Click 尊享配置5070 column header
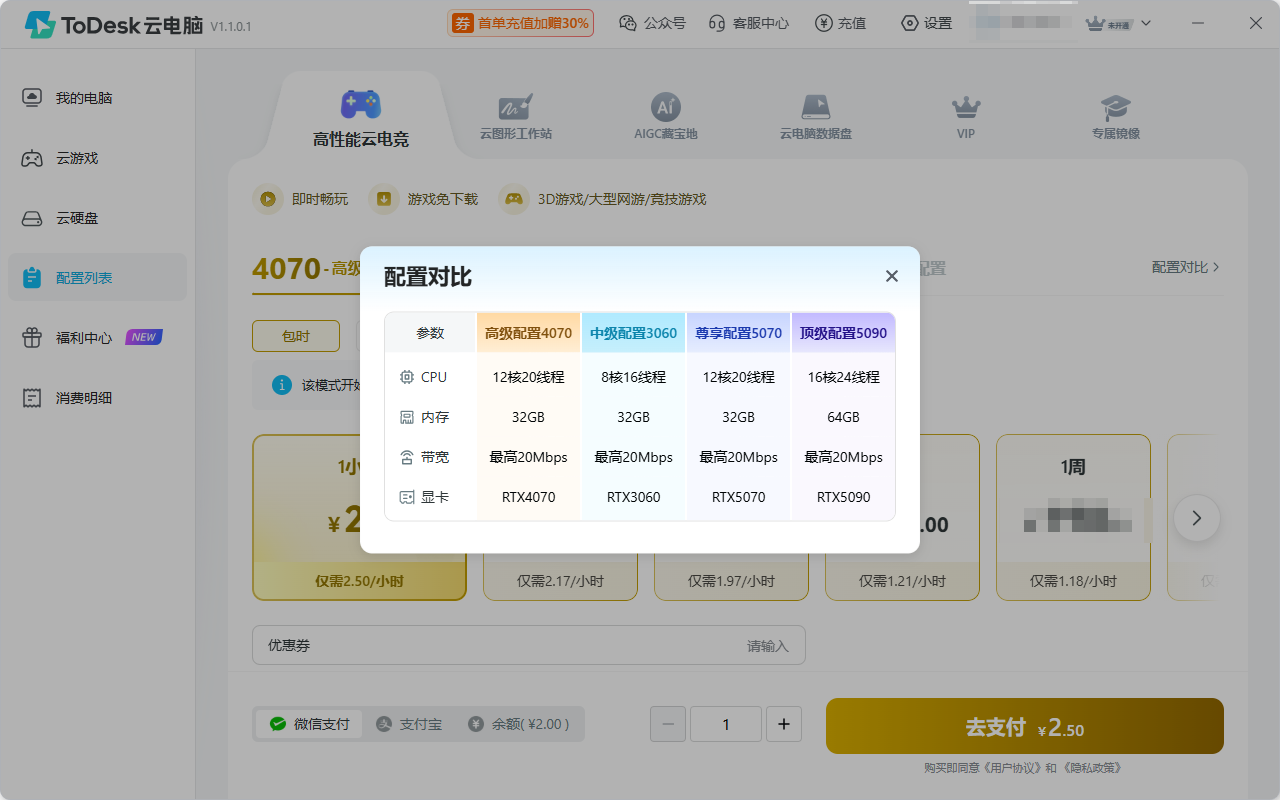The image size is (1280, 800). click(738, 333)
